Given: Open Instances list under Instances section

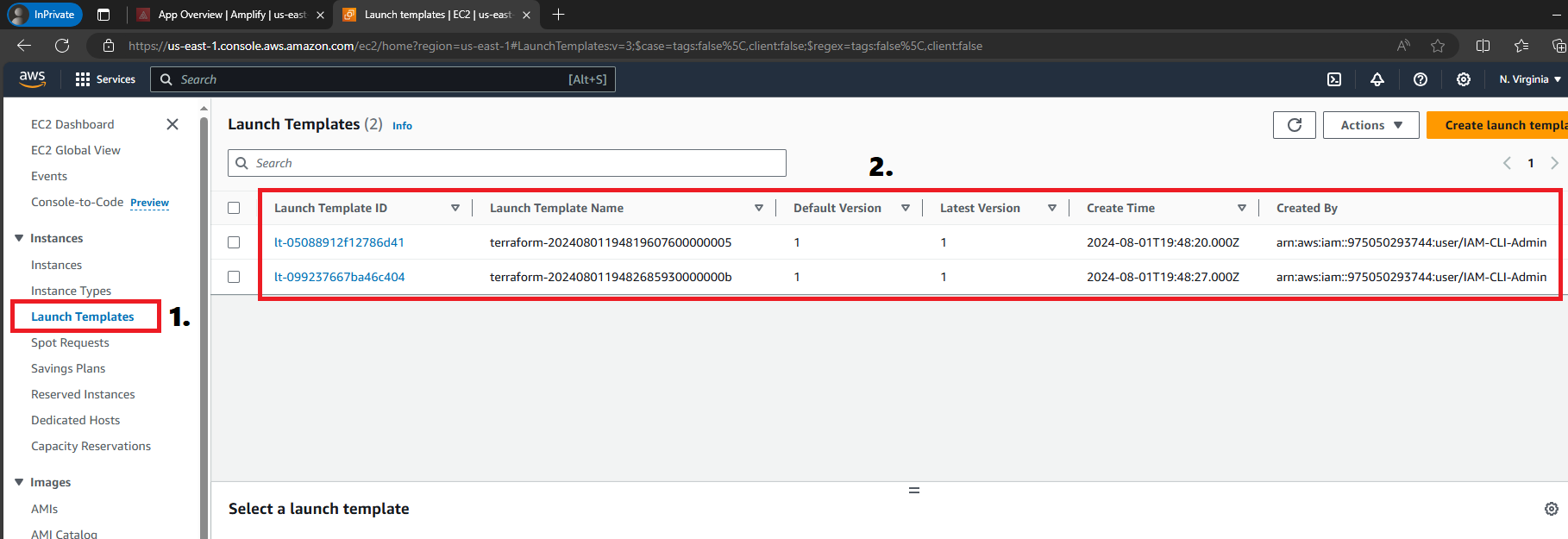Looking at the screenshot, I should 56,265.
